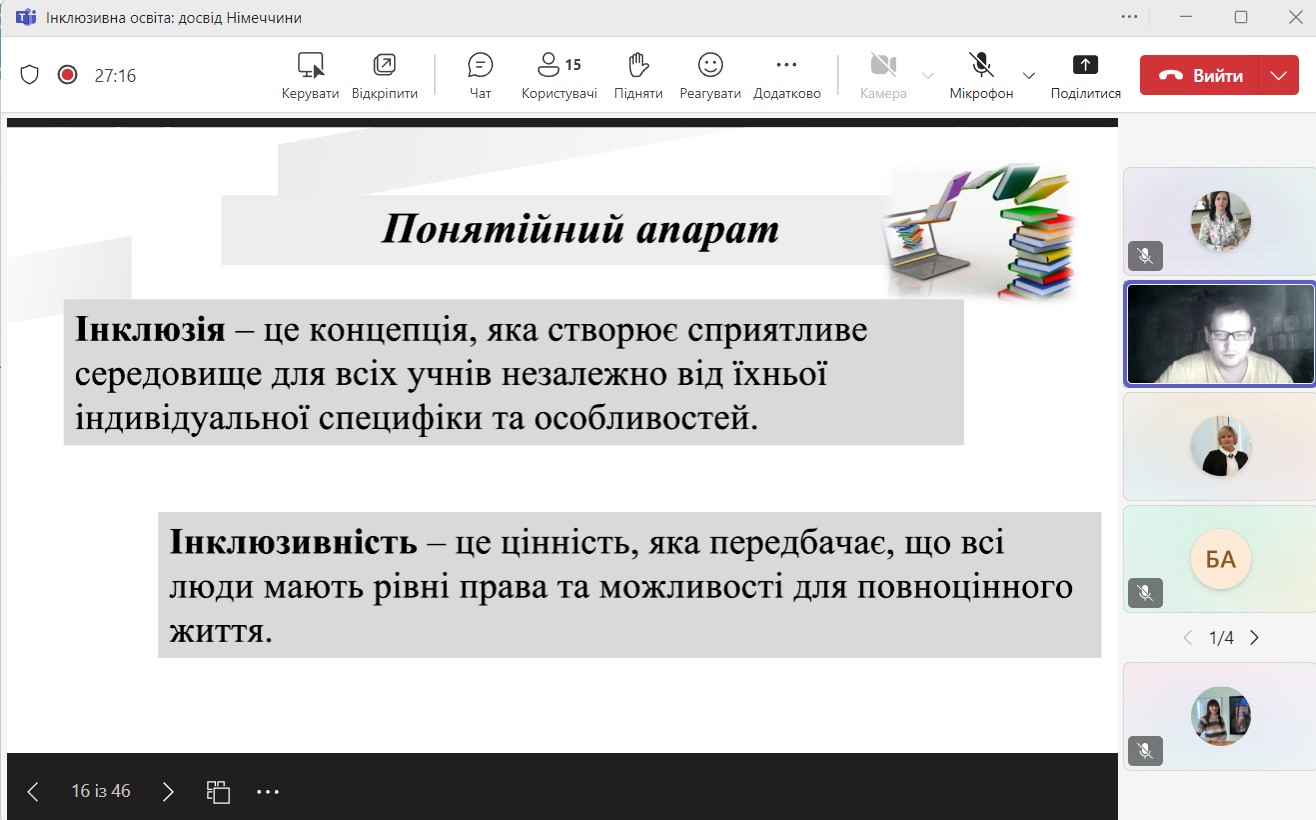Expand microphone options arrow next to Мікрофон
The width and height of the screenshot is (1316, 820).
pos(1028,76)
